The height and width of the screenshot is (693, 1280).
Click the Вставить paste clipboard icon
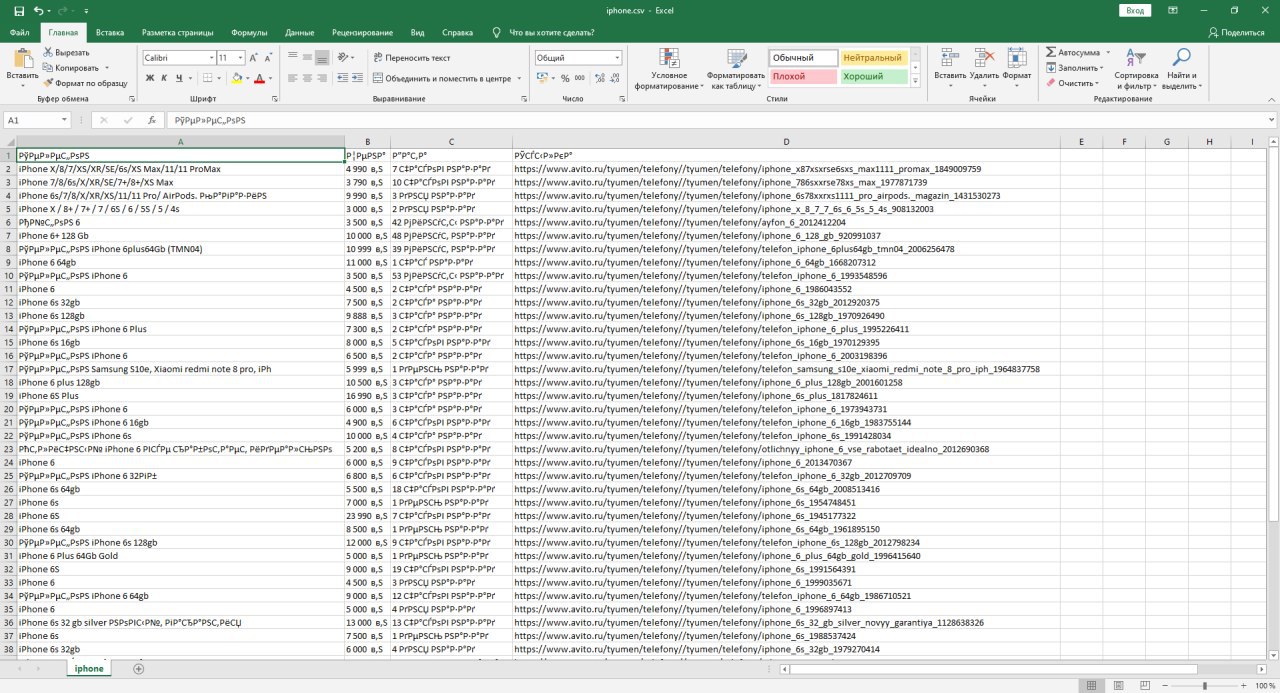click(22, 58)
